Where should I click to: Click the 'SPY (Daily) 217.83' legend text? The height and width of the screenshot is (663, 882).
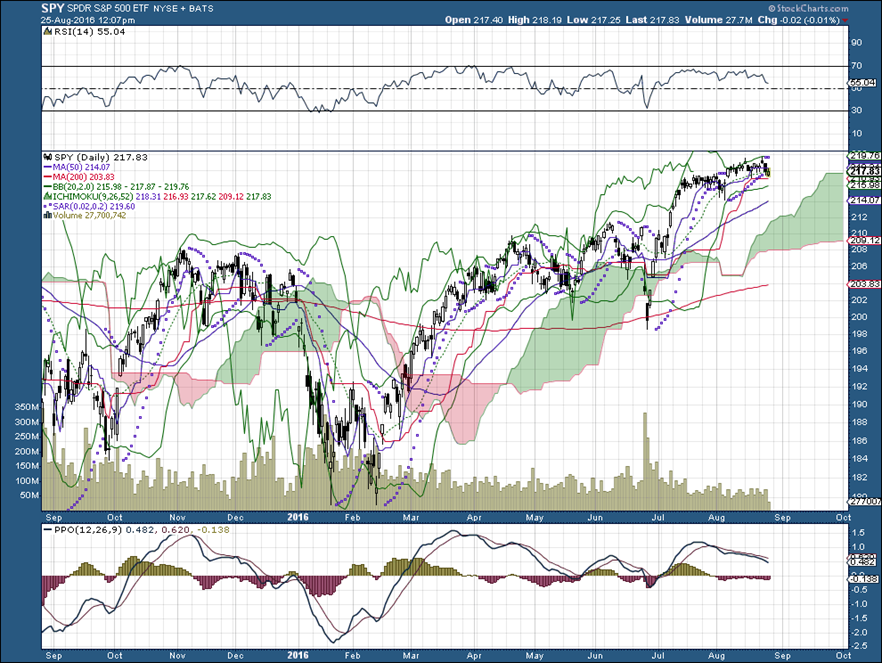tap(101, 157)
